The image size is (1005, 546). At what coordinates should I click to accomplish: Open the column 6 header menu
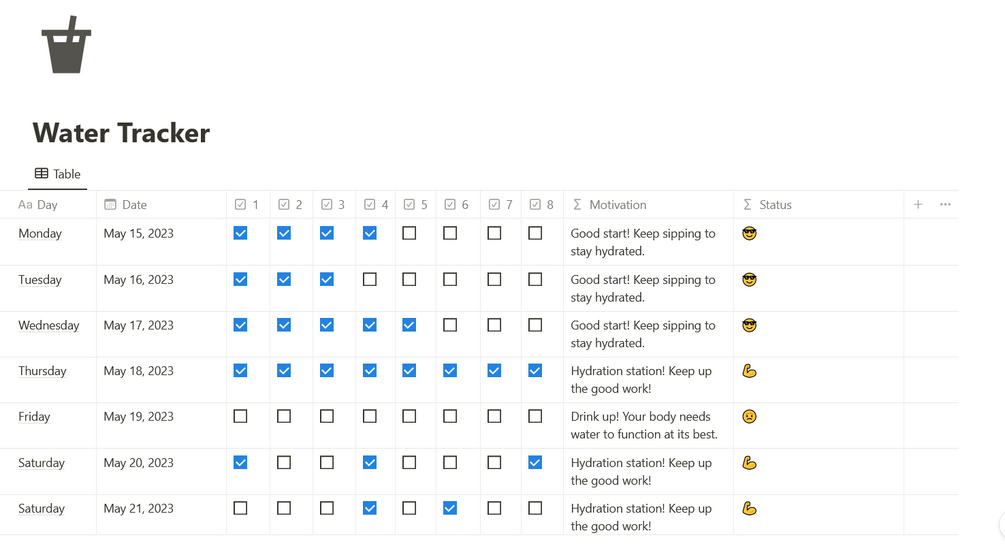coord(457,204)
